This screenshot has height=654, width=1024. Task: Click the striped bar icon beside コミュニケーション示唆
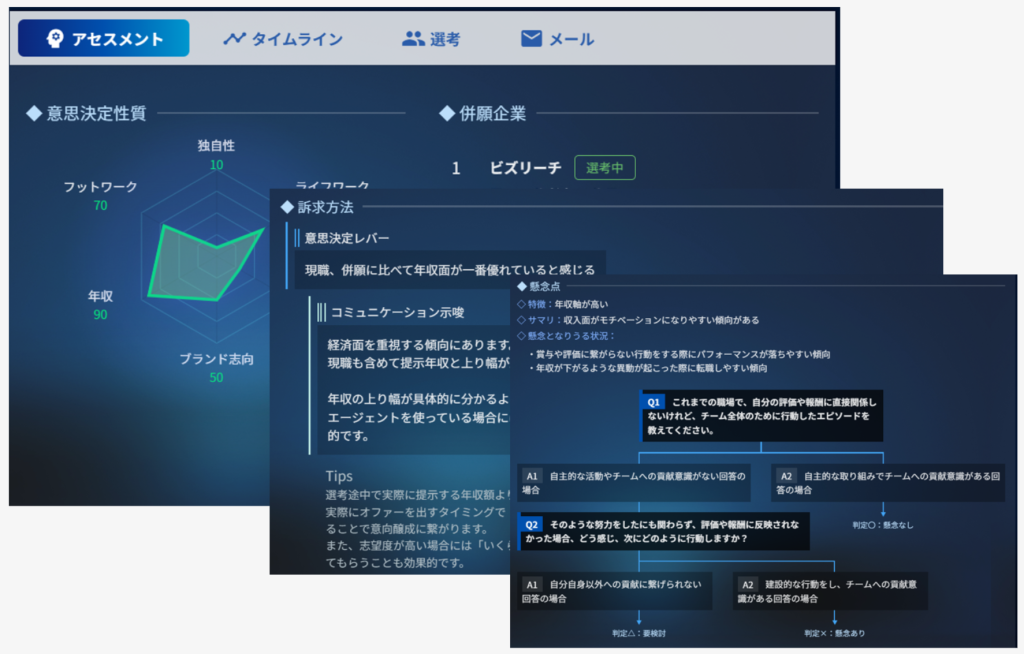tap(321, 312)
